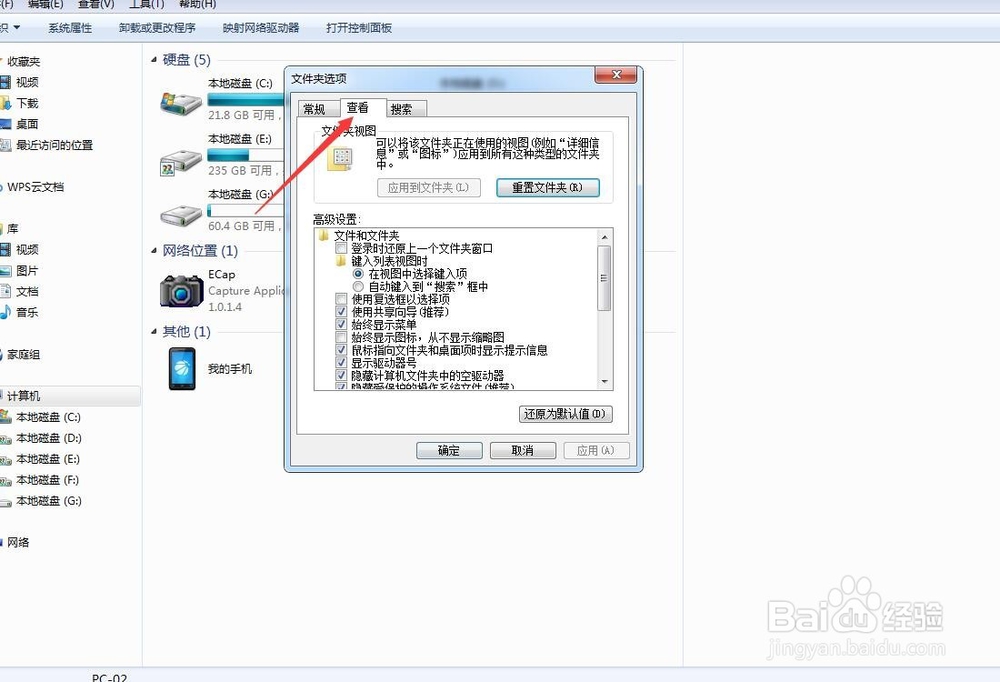Screen dimensions: 1000x682
Task: Toggle 登录时还原上一个文件夹窗口 checkbox
Action: [341, 248]
